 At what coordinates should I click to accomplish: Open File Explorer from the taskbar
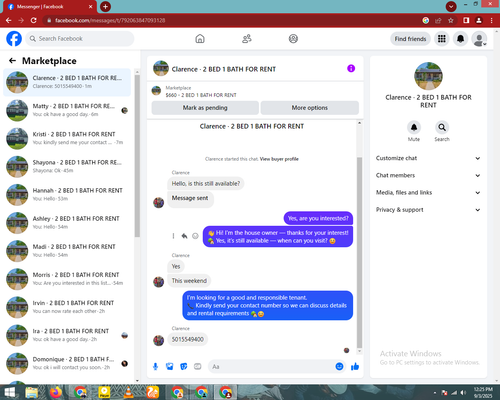point(32,392)
